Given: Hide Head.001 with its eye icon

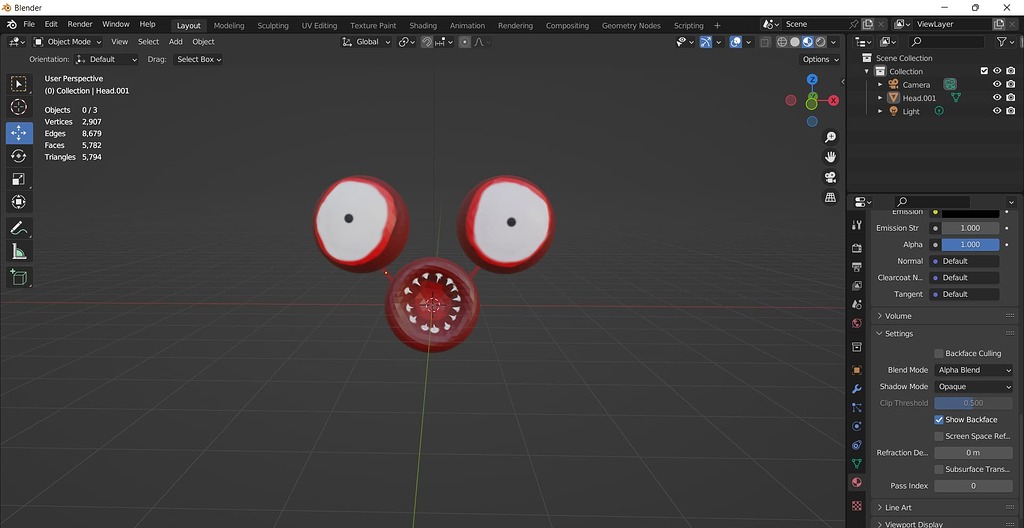Looking at the screenshot, I should coord(997,97).
